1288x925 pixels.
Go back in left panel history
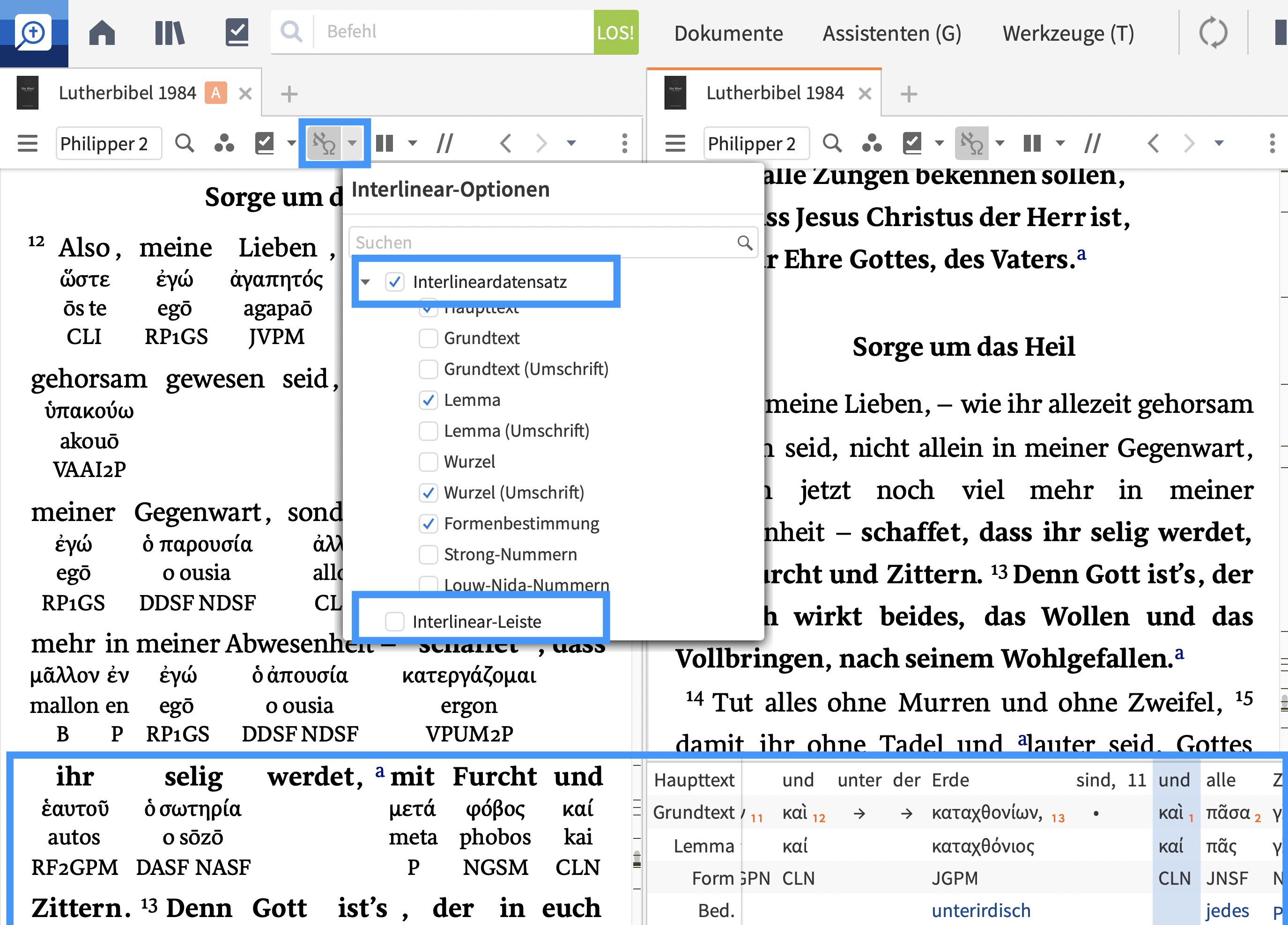pyautogui.click(x=505, y=143)
